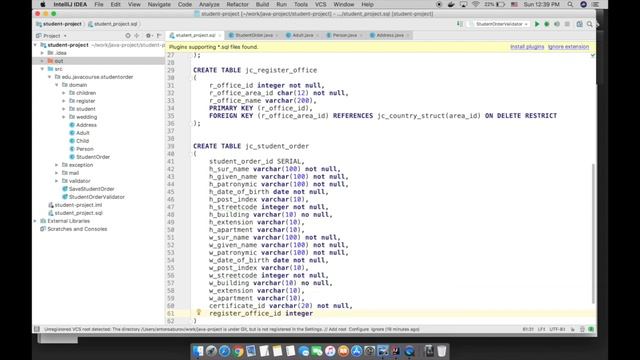Screen dimensions: 640x360
Task: Open Project panel settings gear
Action: (149, 36)
